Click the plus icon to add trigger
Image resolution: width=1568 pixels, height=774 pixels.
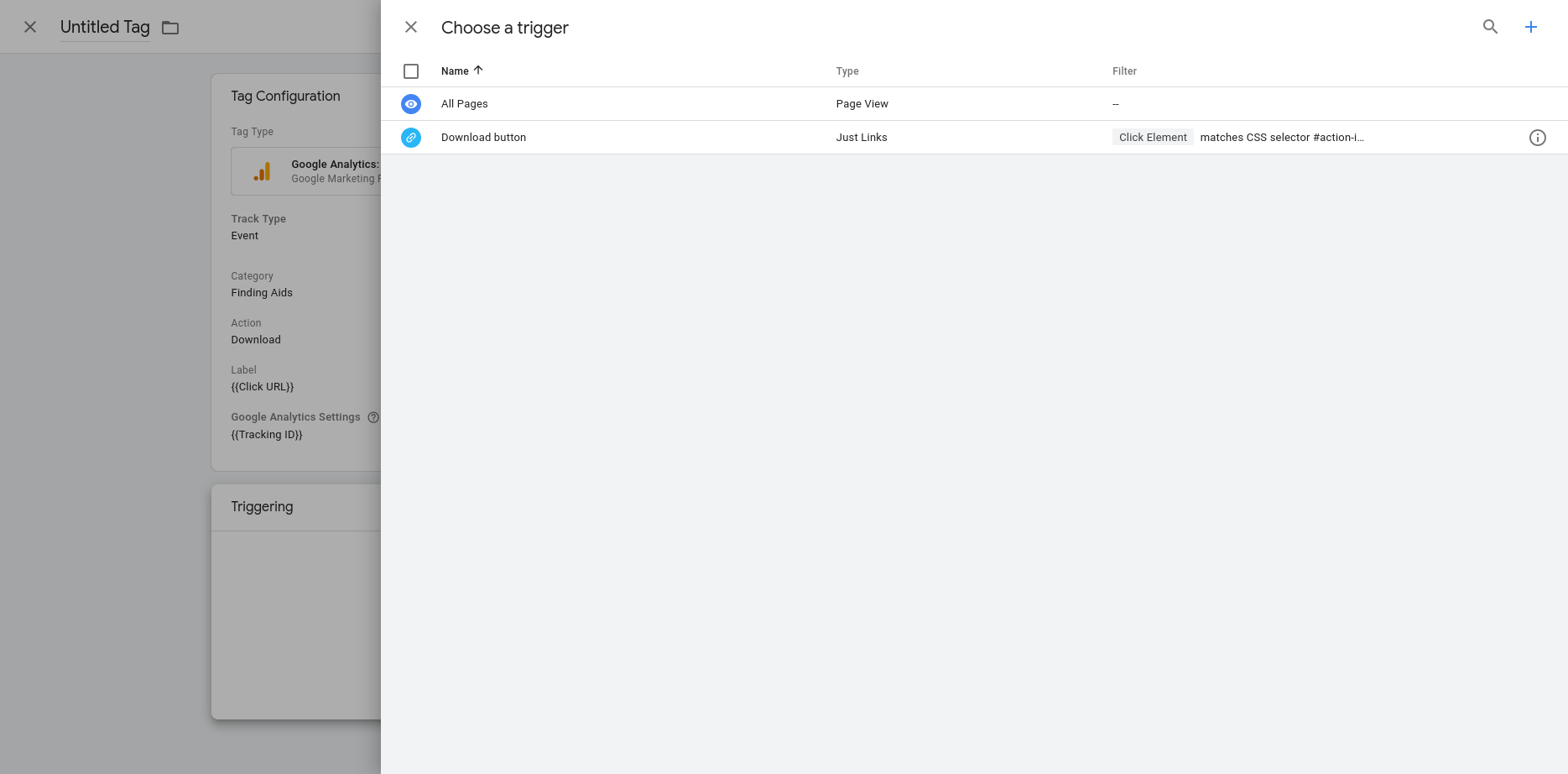[1530, 27]
